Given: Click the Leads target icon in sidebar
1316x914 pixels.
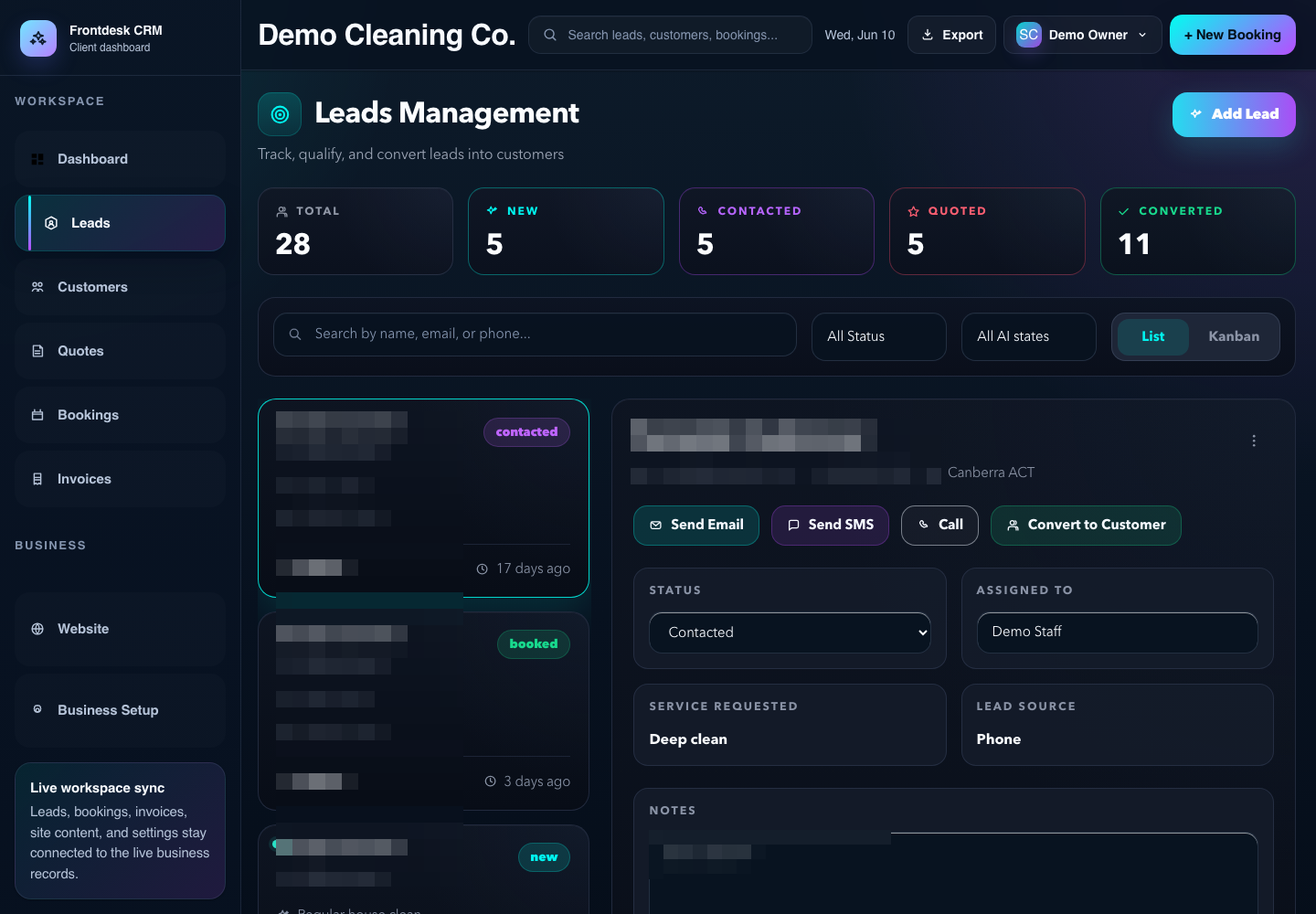Looking at the screenshot, I should pos(51,223).
